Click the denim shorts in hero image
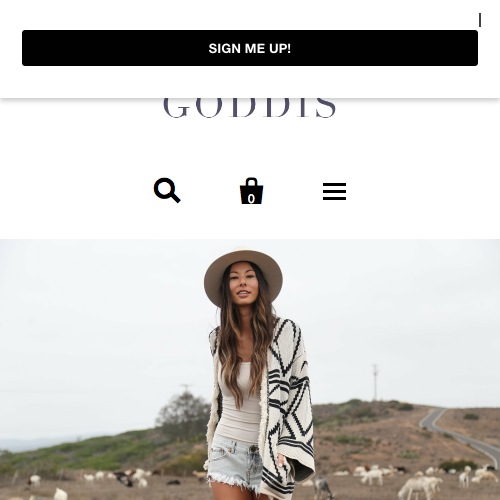Viewport: 500px width, 500px height. click(x=235, y=462)
